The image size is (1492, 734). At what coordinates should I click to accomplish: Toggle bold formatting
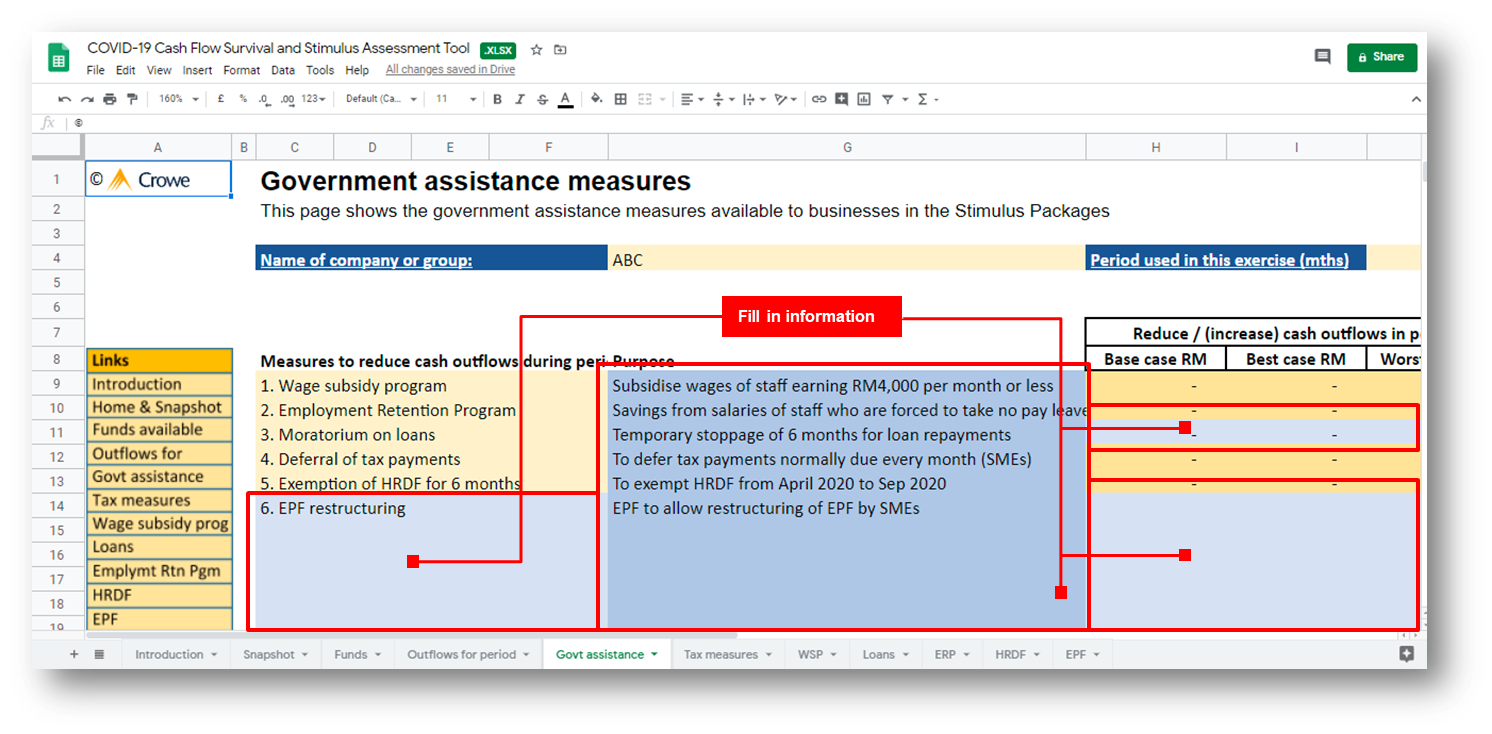(497, 99)
